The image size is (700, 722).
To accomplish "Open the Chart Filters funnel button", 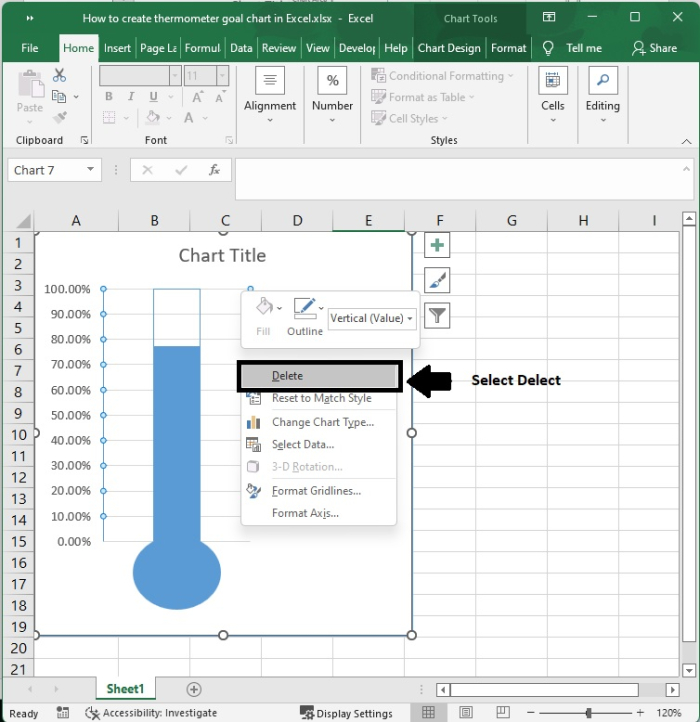I will [x=437, y=316].
